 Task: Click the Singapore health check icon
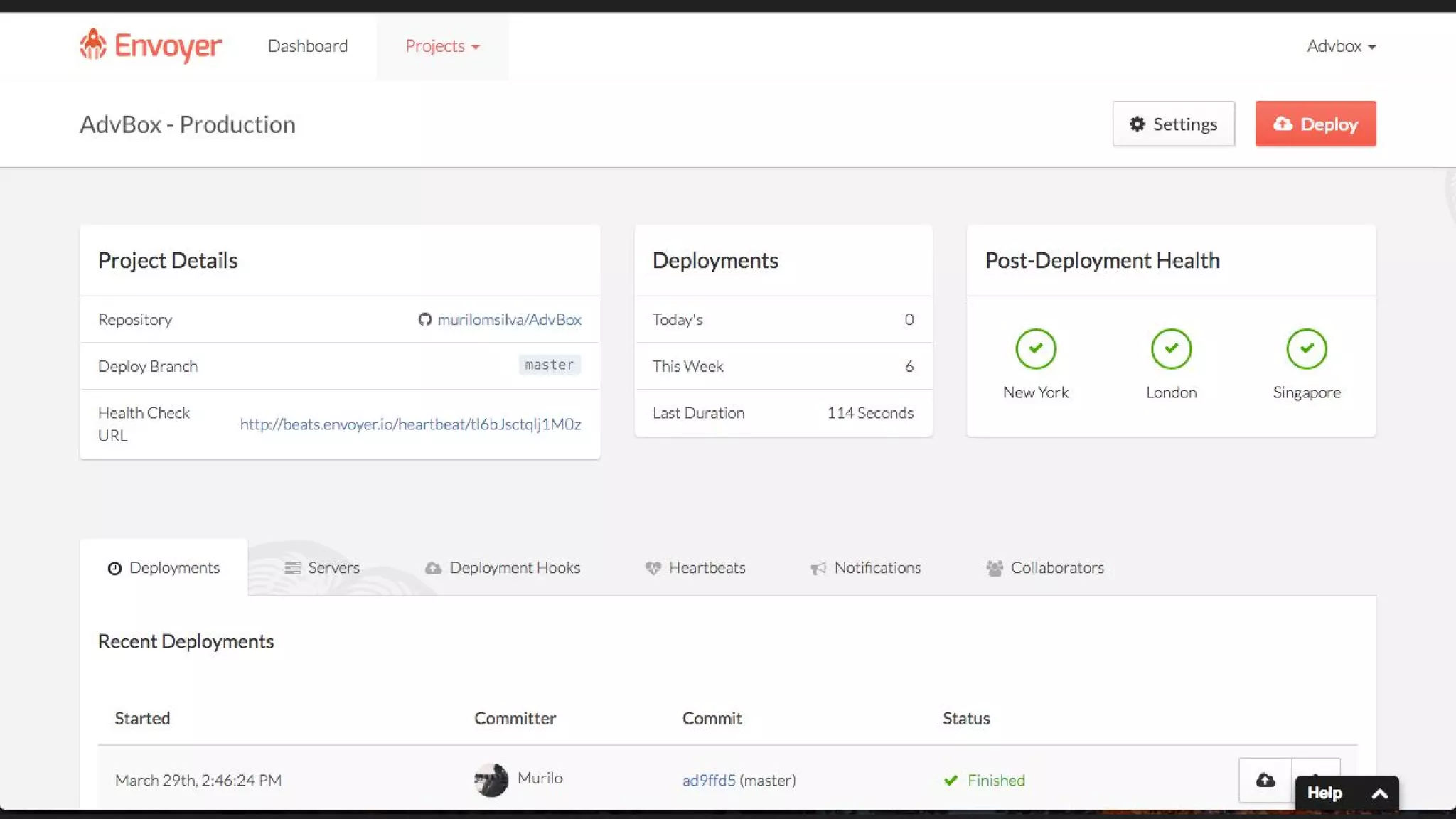point(1306,349)
